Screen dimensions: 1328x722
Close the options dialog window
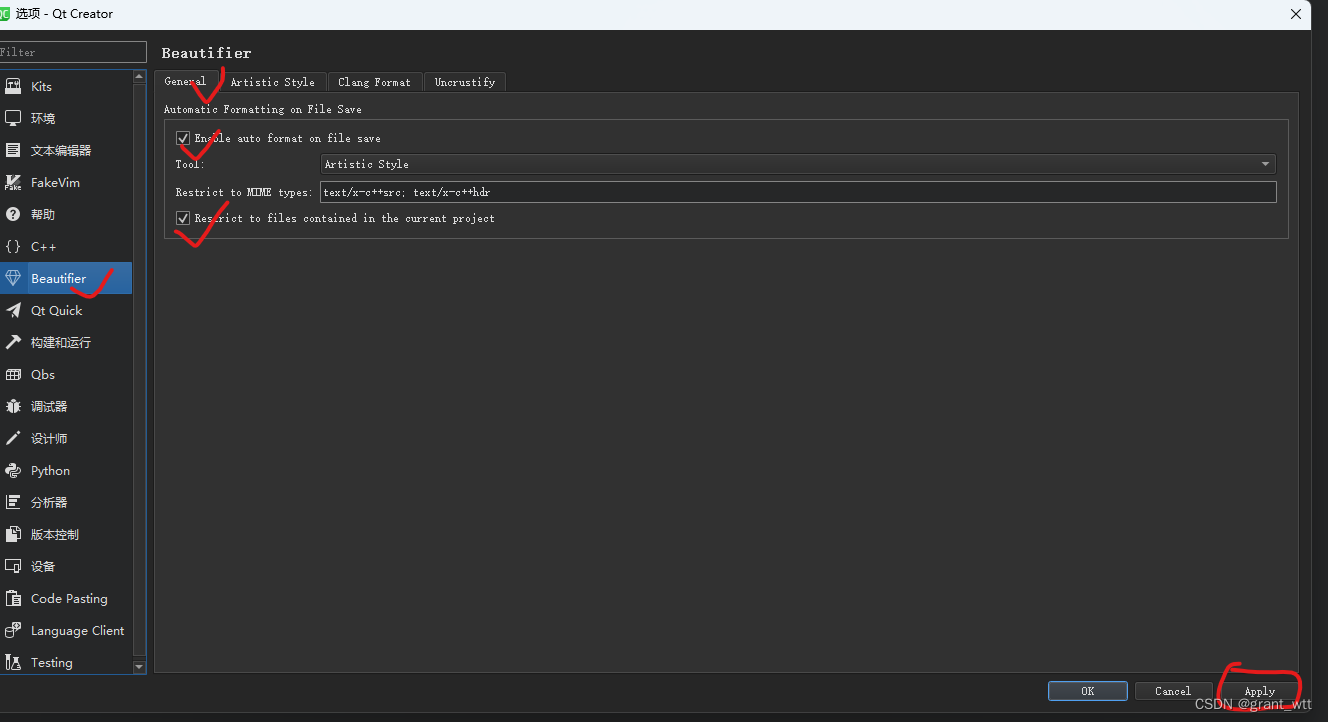click(x=1296, y=14)
